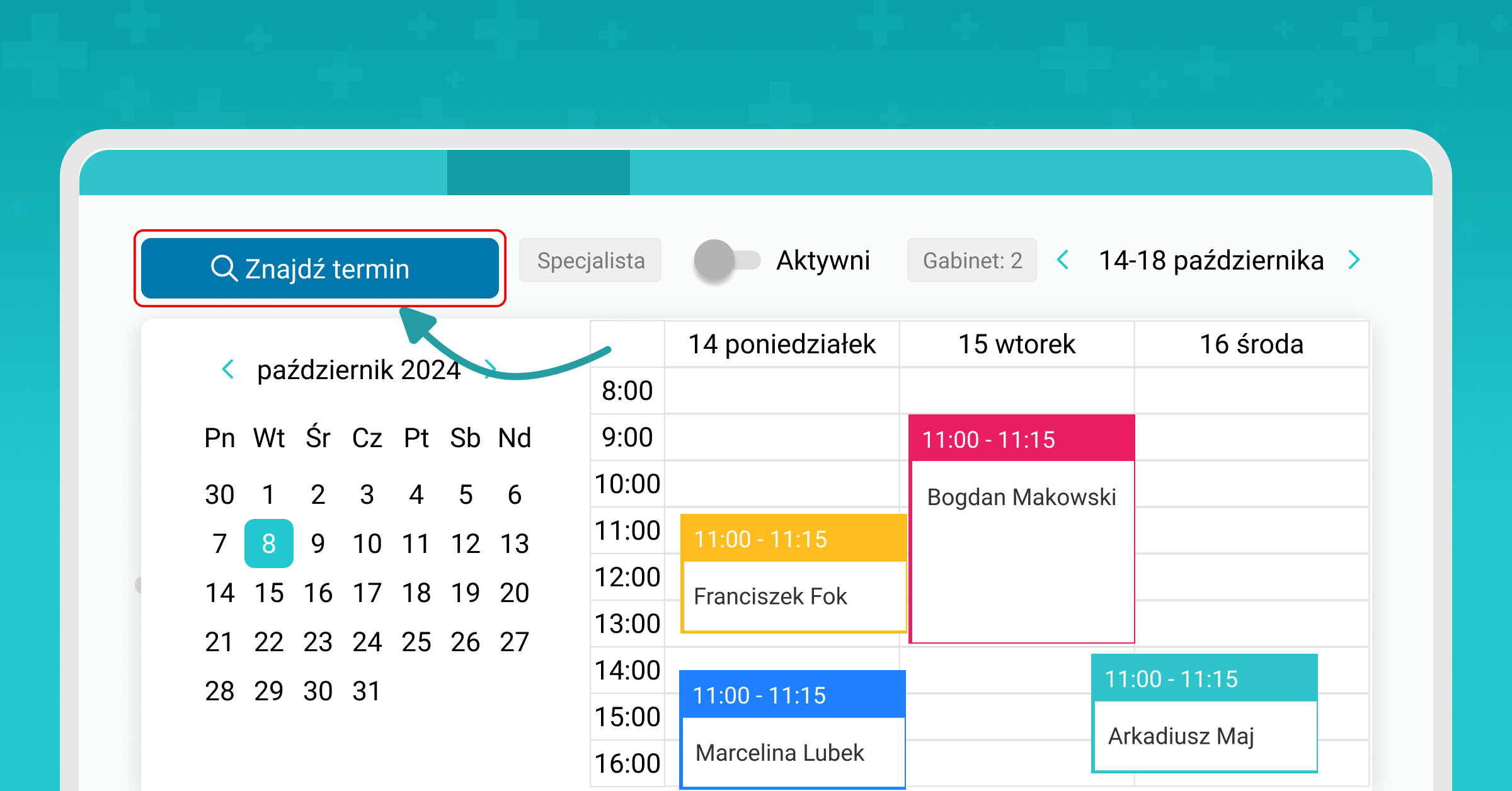
Task: Select September 30 in the mini calendar
Action: (219, 494)
